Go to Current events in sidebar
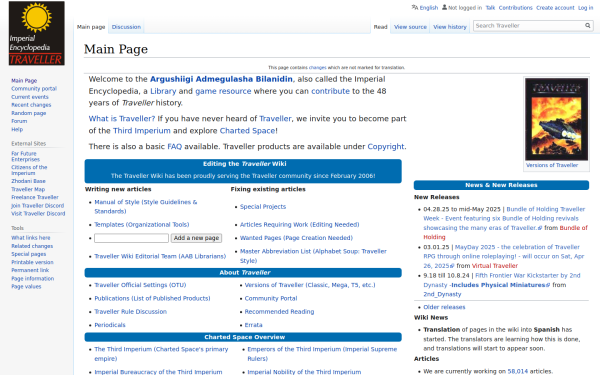The width and height of the screenshot is (600, 375). (x=30, y=97)
